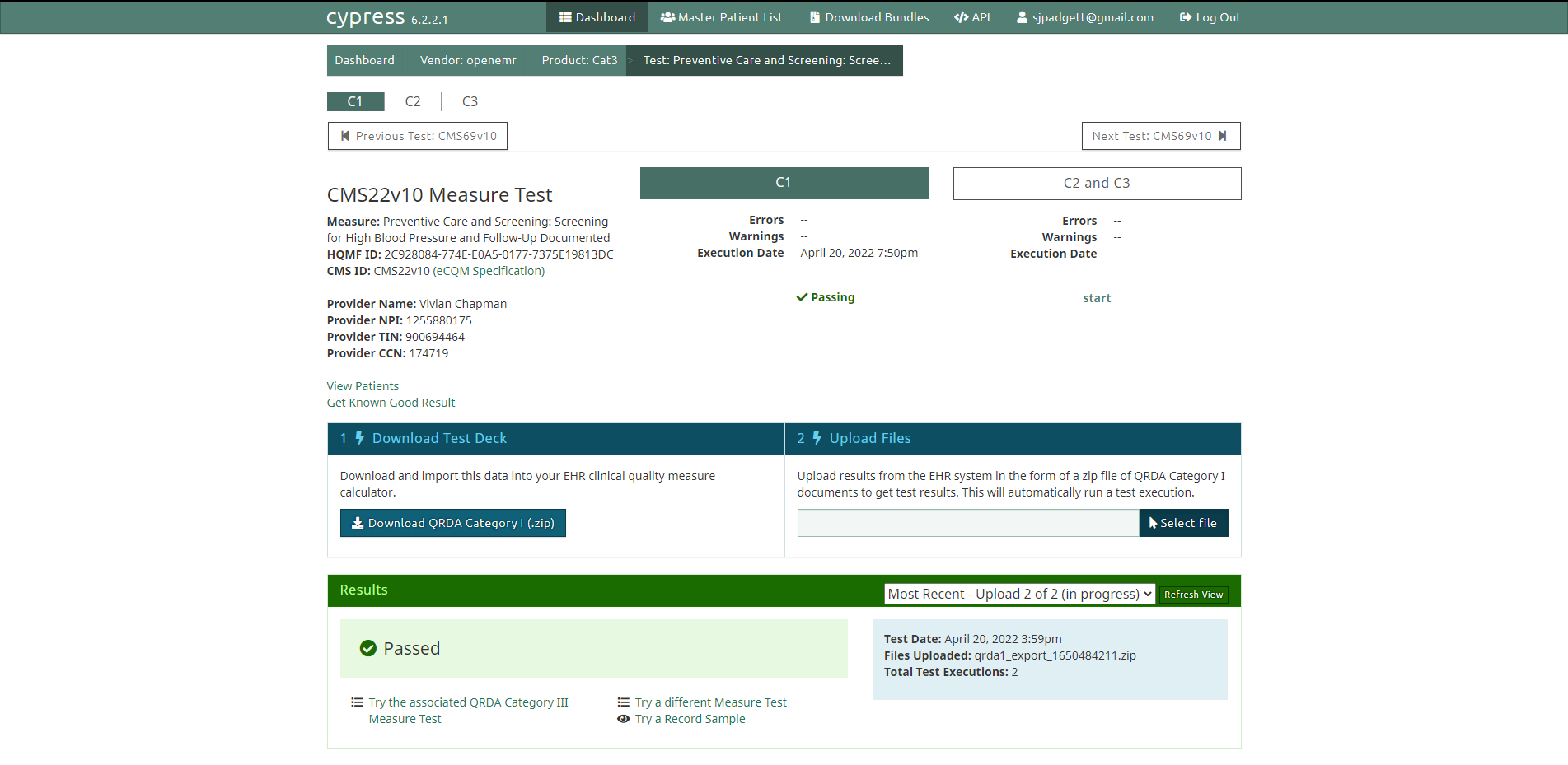Switch to the C2 tab
Viewport: 1568px width, 765px height.
(412, 100)
